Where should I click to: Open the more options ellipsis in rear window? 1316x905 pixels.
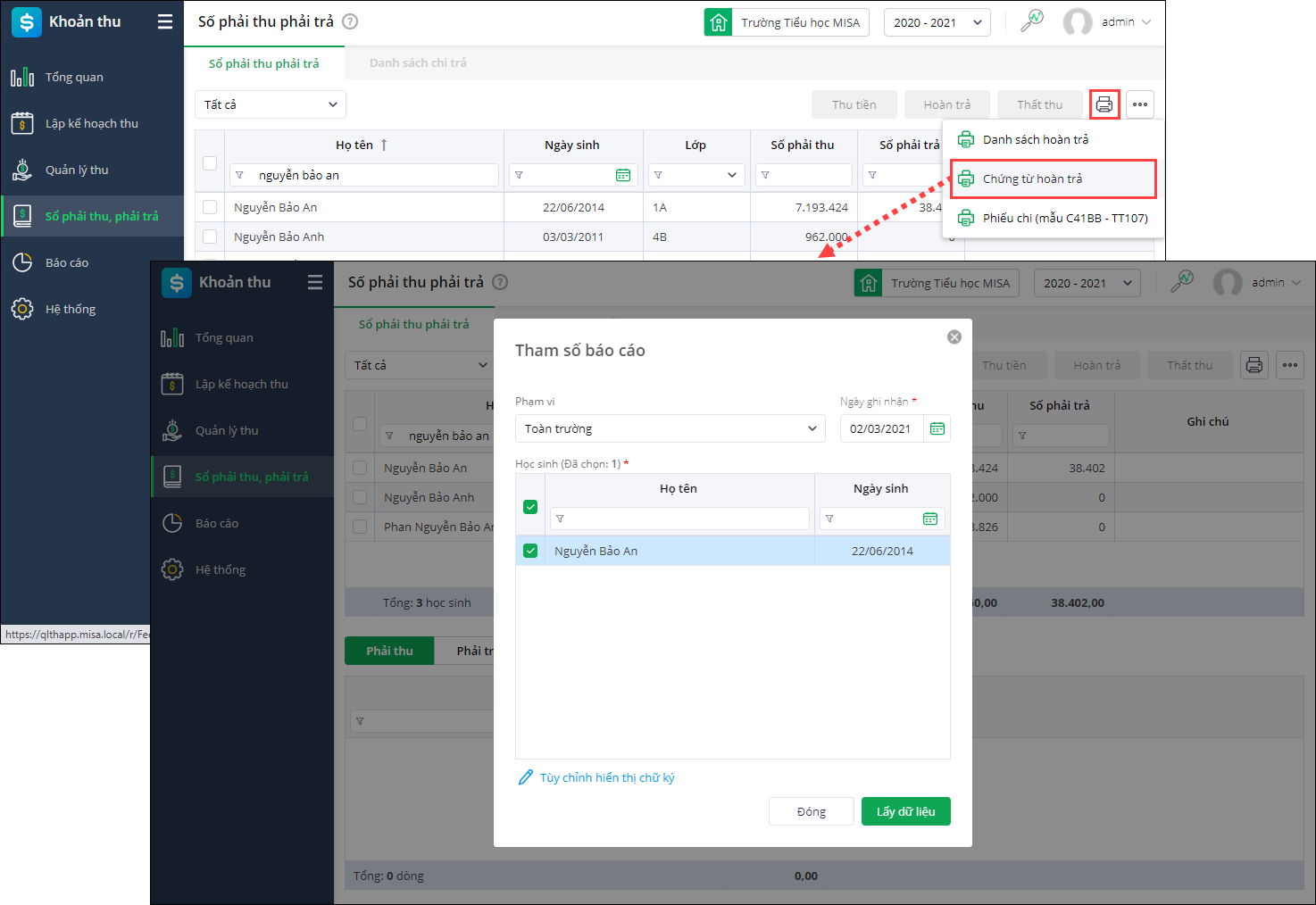1140,104
